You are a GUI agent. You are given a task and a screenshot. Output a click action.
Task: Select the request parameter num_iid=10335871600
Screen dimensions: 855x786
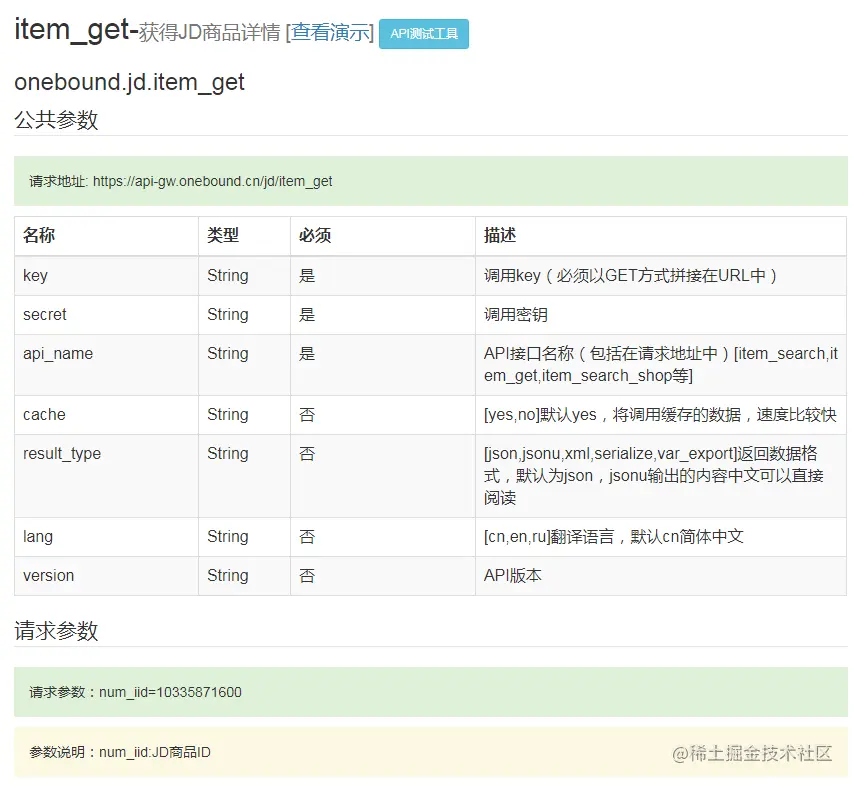pyautogui.click(x=170, y=692)
